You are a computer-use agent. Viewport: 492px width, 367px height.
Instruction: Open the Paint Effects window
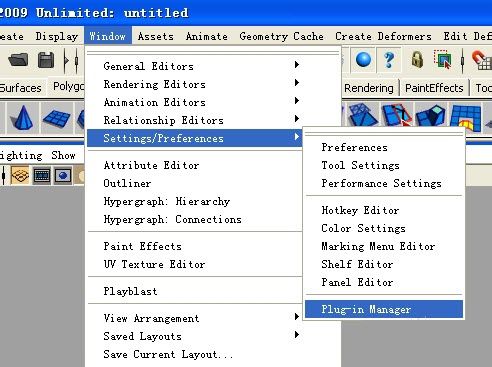click(x=194, y=246)
